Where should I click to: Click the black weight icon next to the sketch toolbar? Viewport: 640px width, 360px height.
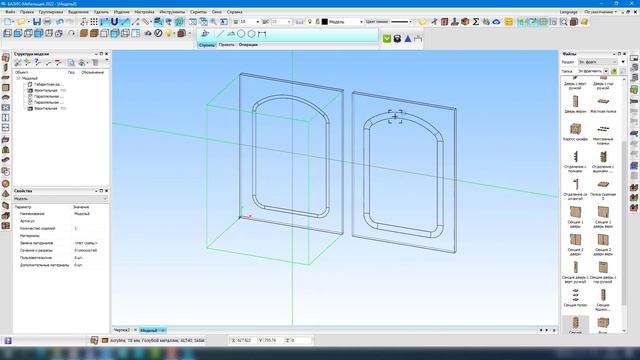click(x=397, y=39)
